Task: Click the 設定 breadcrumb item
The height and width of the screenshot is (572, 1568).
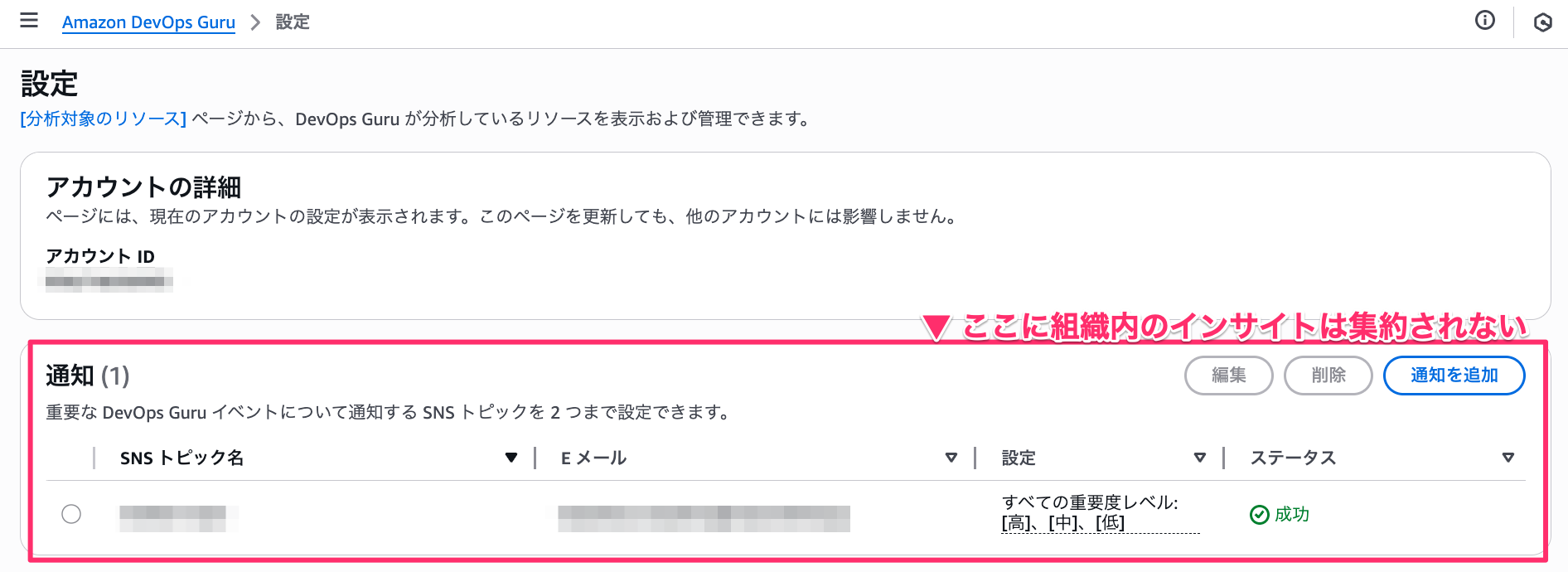Action: (x=293, y=22)
